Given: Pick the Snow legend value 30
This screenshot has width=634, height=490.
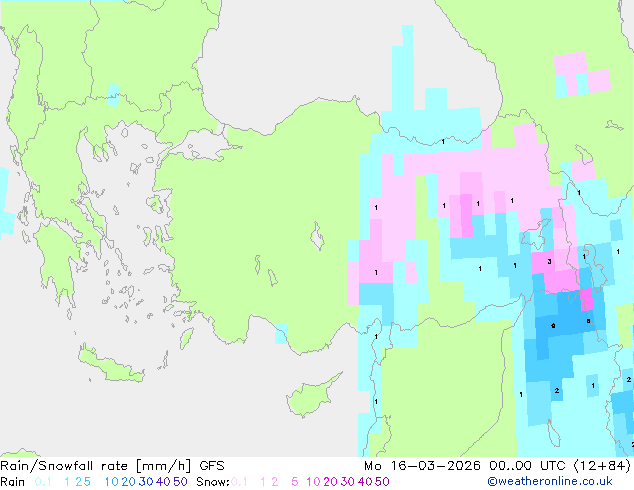Looking at the screenshot, I should point(348,482).
